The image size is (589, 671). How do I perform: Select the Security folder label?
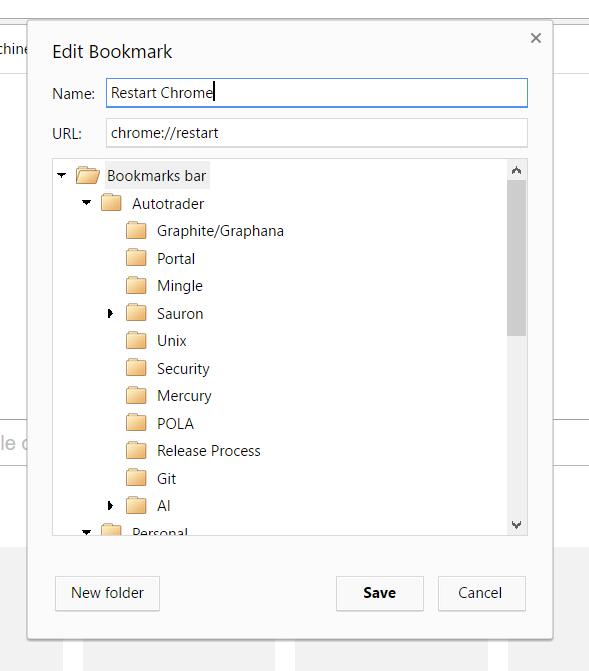point(183,369)
